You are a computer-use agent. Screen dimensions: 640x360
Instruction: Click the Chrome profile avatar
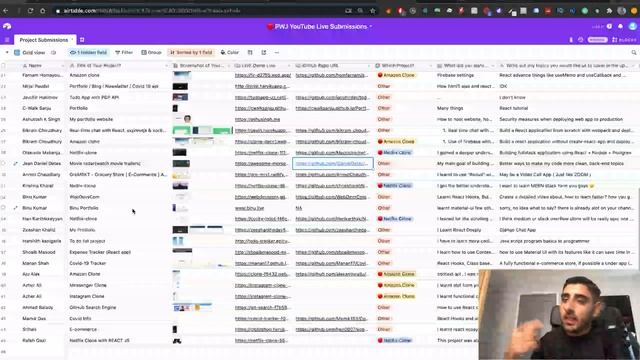[622, 11]
